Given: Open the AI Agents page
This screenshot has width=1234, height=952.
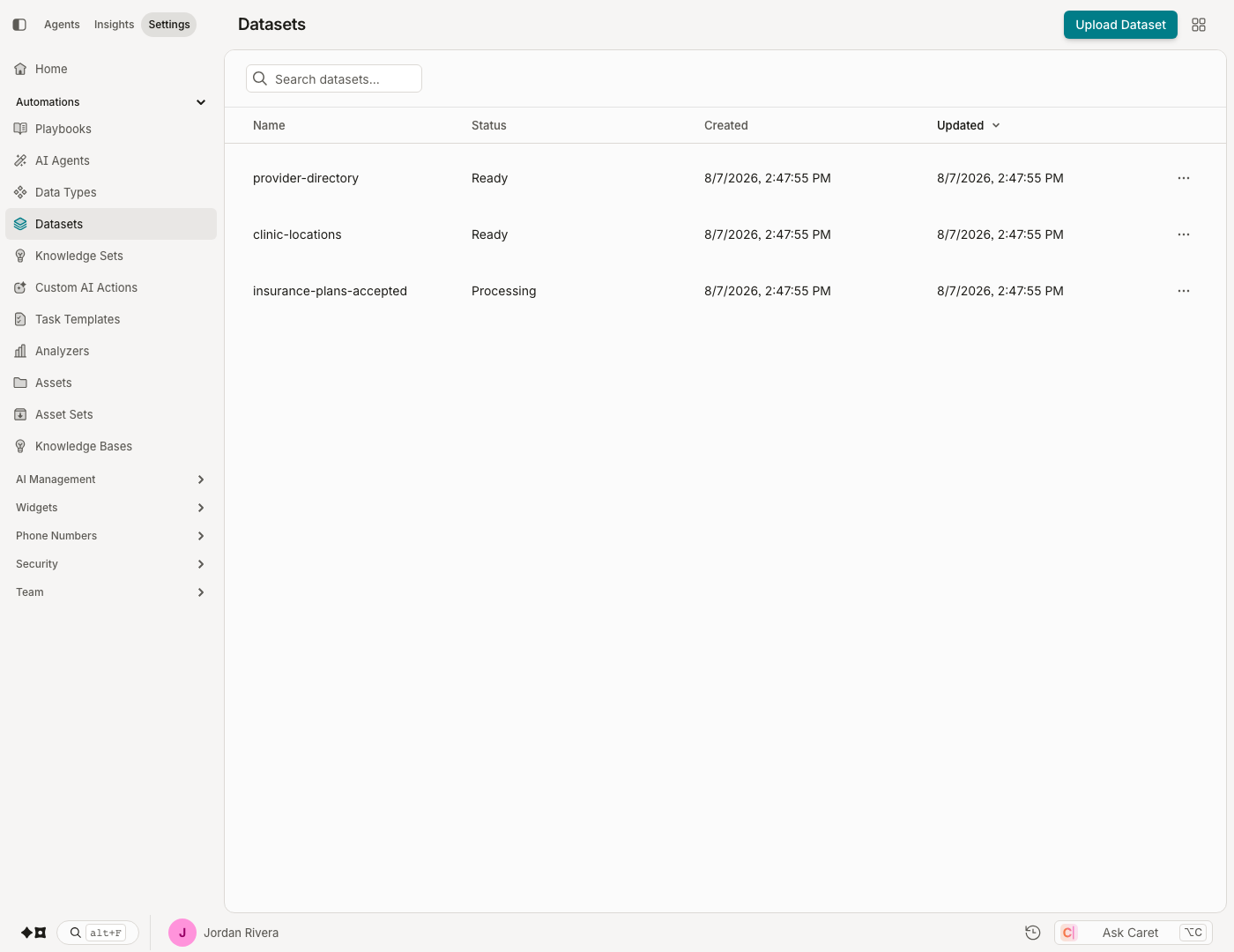Looking at the screenshot, I should tap(111, 160).
